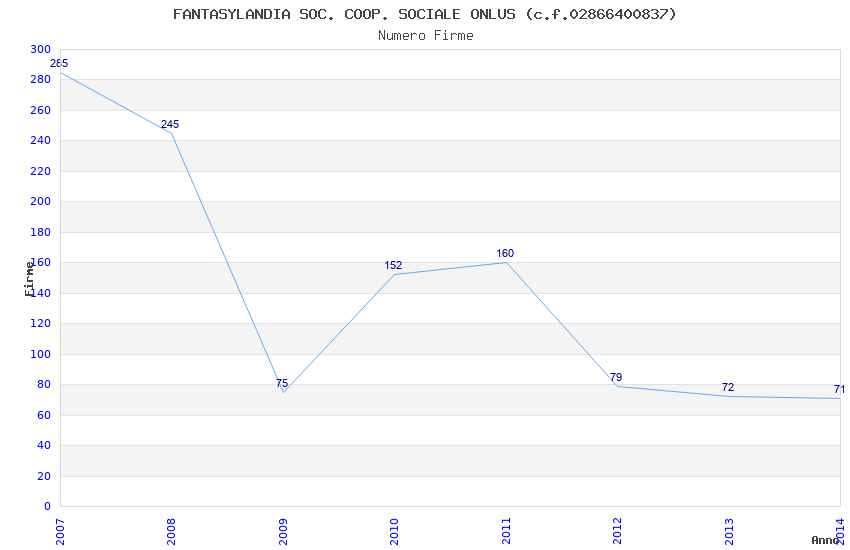Select the data point labeled 75

[282, 384]
